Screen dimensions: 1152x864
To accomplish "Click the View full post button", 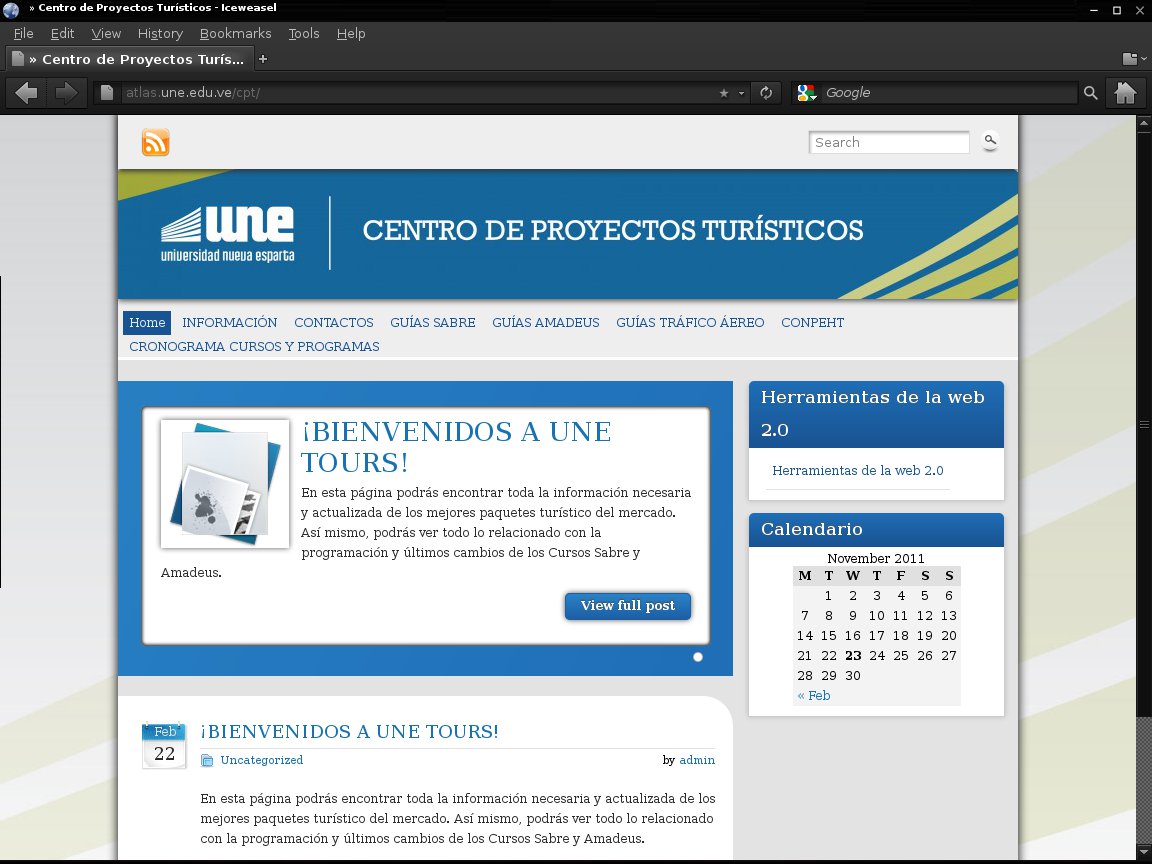I will click(x=628, y=606).
